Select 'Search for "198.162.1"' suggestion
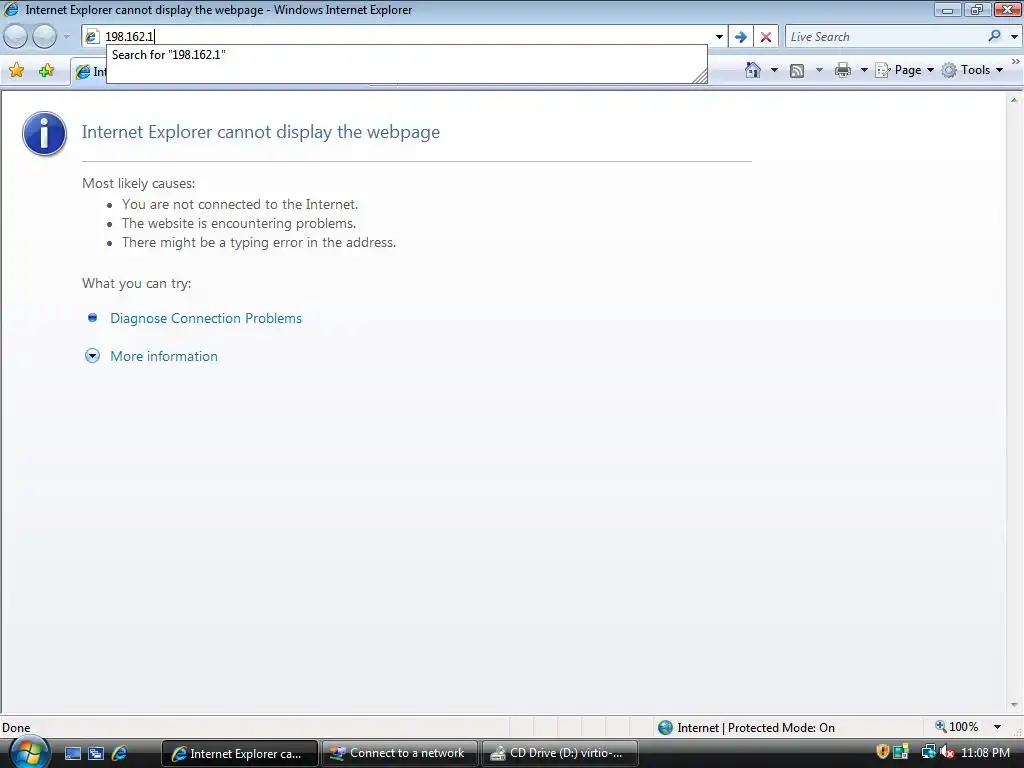 [168, 55]
